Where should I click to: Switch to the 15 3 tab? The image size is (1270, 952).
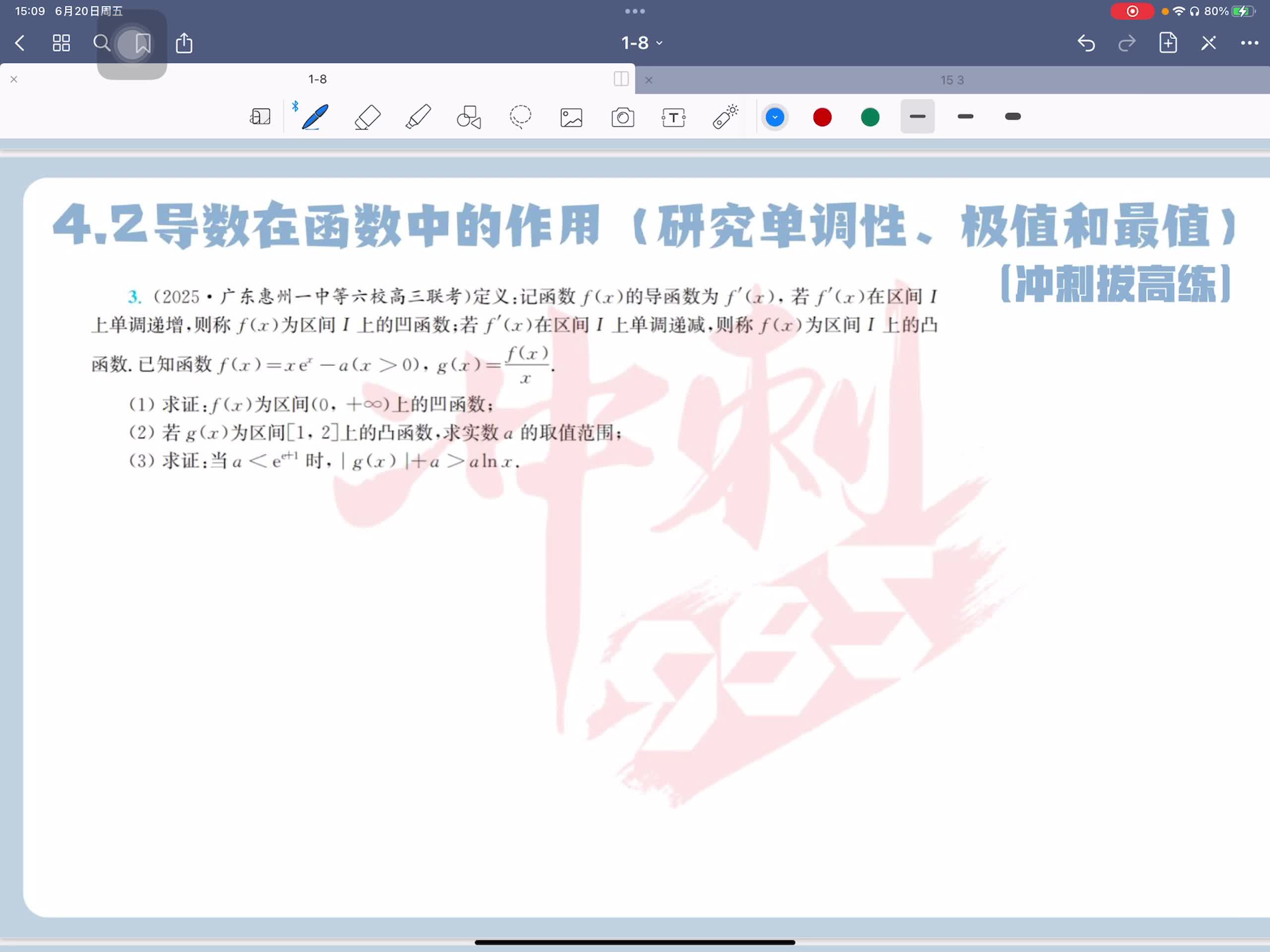[952, 80]
